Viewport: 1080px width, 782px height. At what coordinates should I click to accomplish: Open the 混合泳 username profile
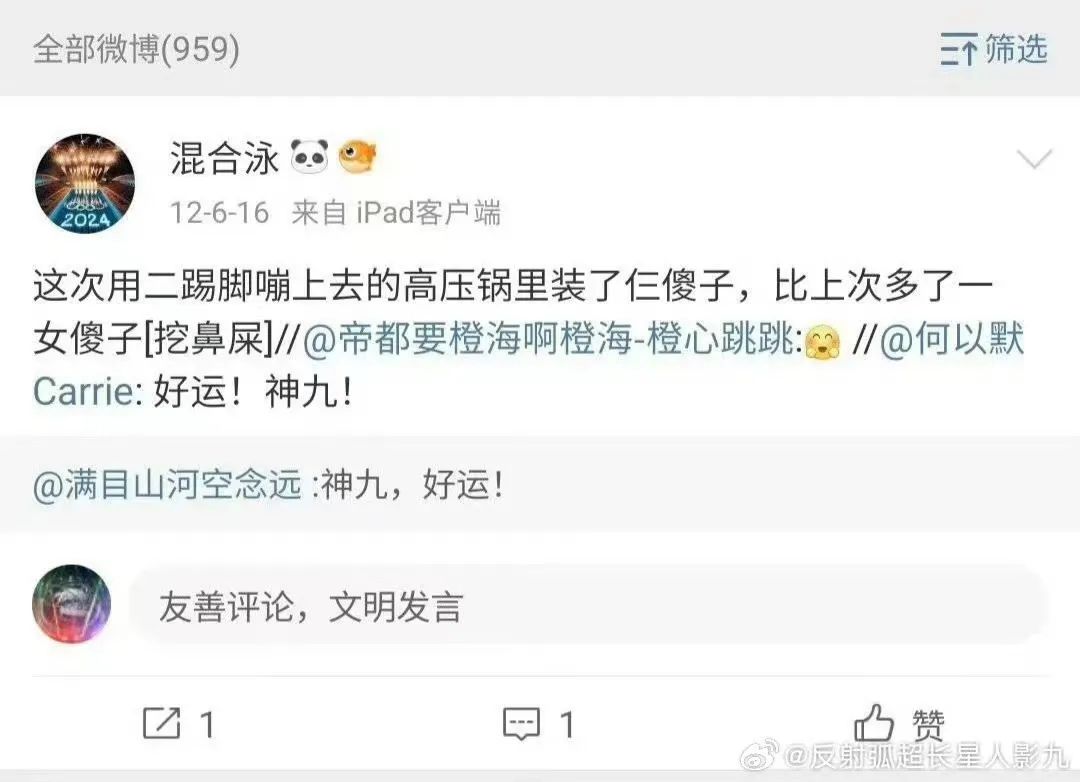(x=225, y=158)
